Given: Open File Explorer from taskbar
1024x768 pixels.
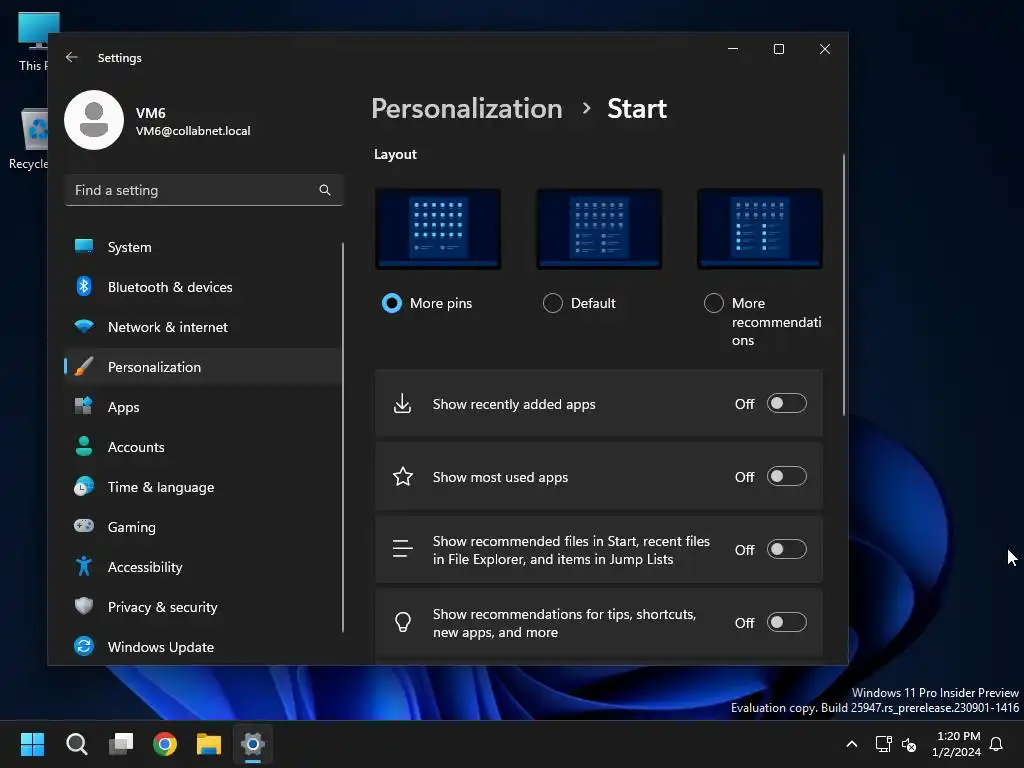Looking at the screenshot, I should (209, 744).
